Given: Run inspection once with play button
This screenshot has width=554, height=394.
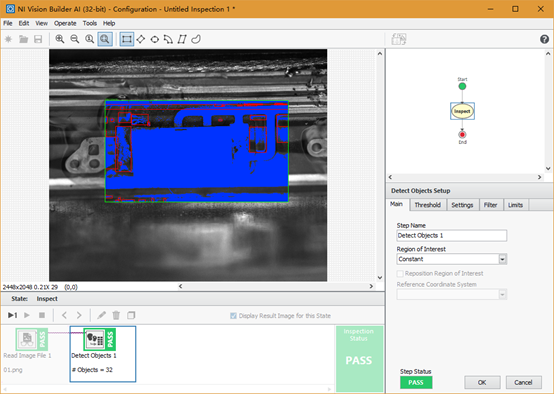Looking at the screenshot, I should (12, 315).
